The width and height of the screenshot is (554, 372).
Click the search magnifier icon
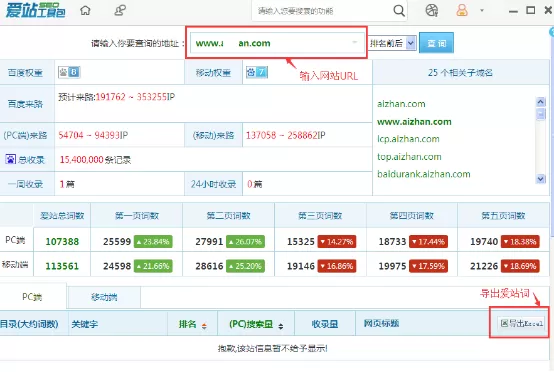pos(399,11)
